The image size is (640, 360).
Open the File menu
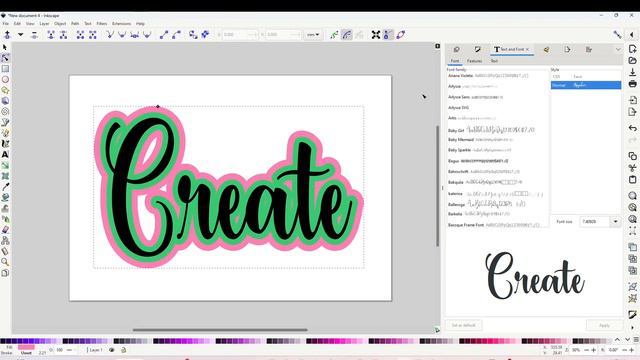[x=5, y=24]
